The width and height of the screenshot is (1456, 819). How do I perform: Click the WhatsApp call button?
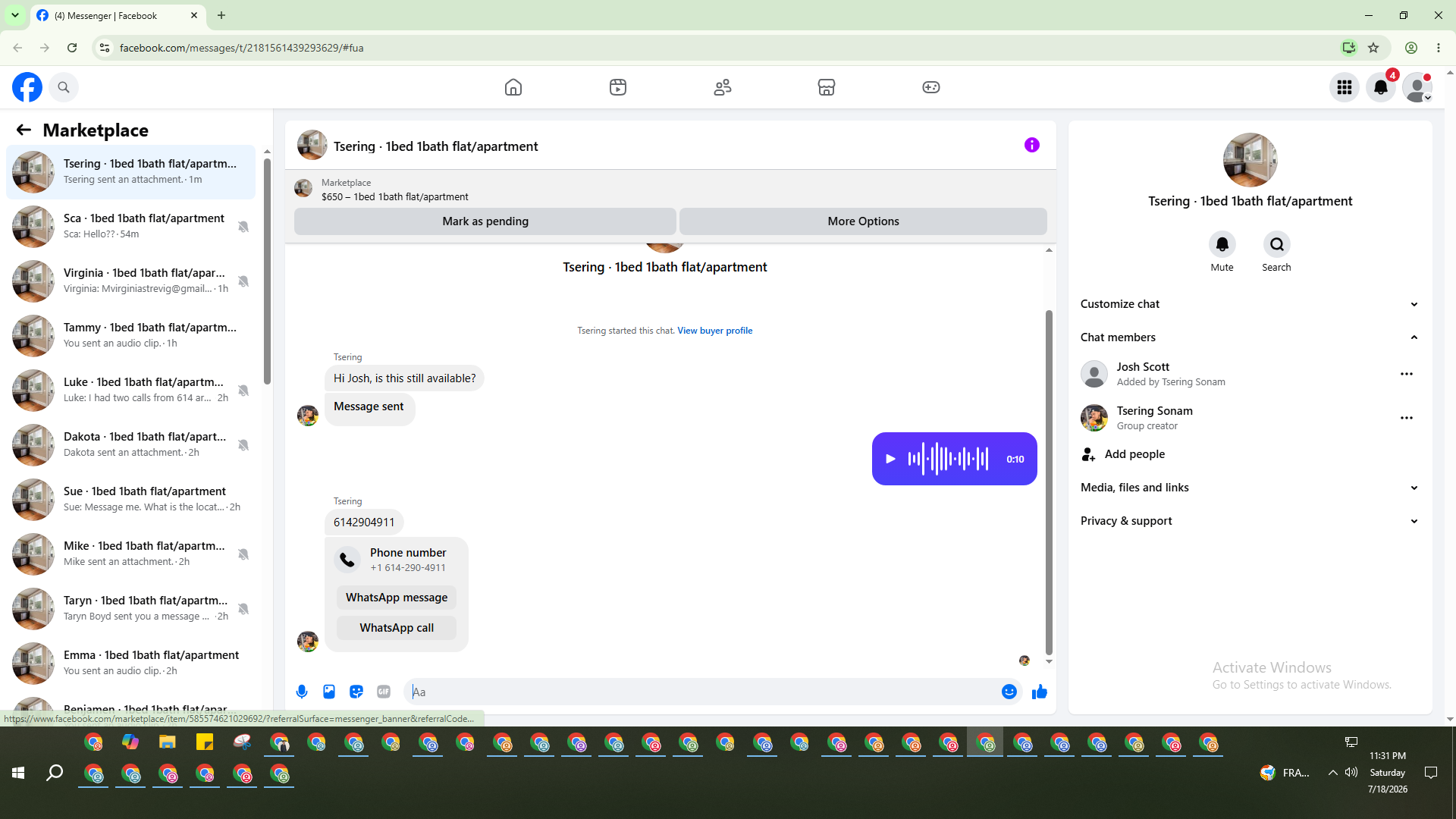point(397,628)
